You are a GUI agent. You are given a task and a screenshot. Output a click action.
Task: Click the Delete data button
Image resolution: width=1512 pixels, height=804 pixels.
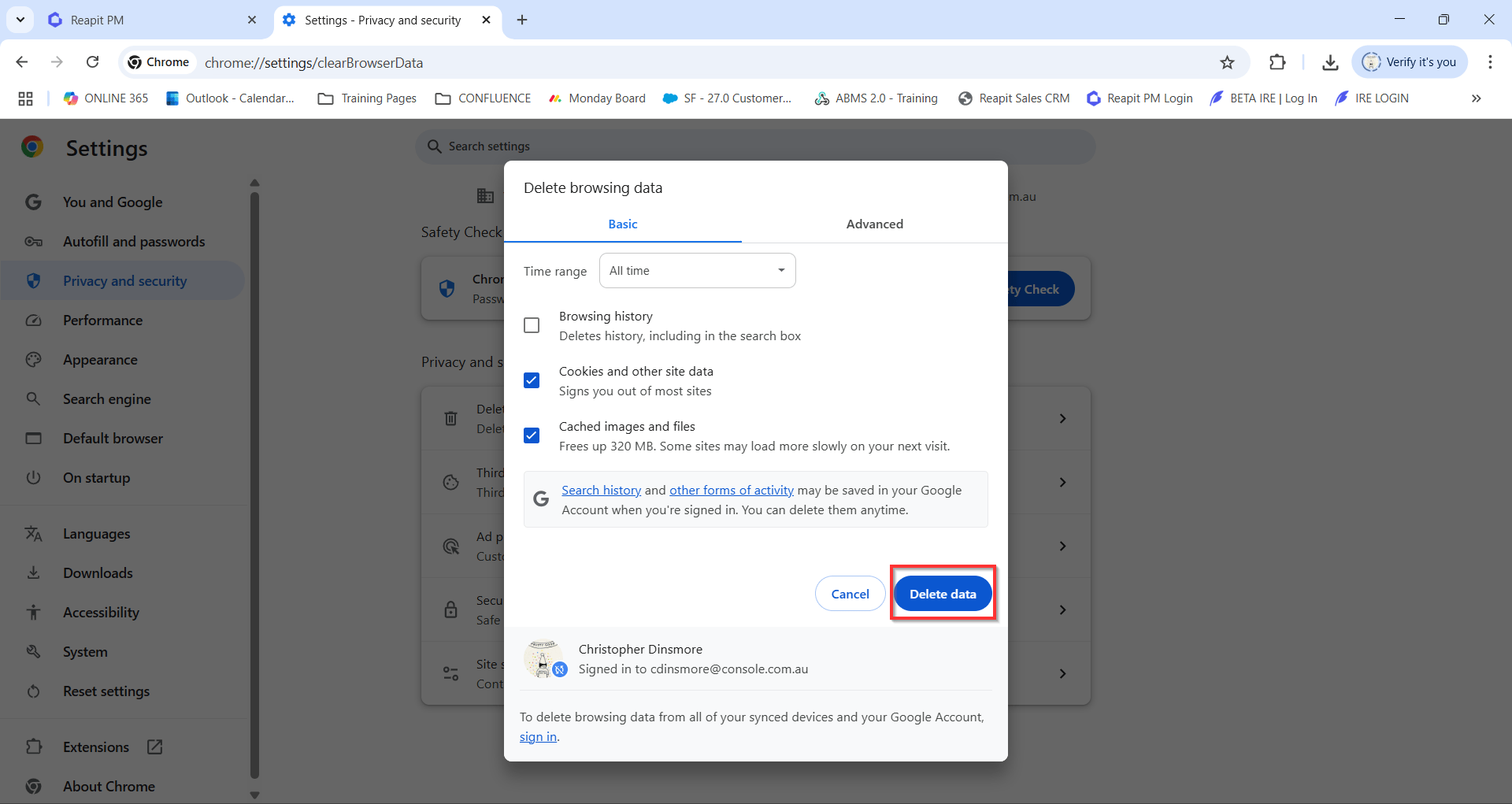click(943, 594)
